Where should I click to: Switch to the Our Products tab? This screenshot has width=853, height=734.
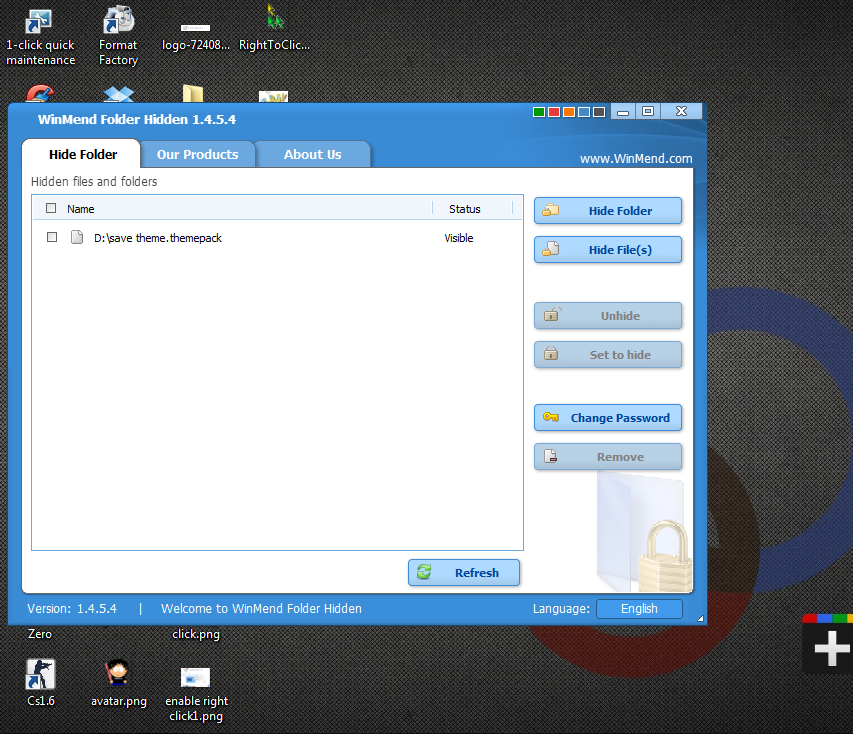click(197, 154)
